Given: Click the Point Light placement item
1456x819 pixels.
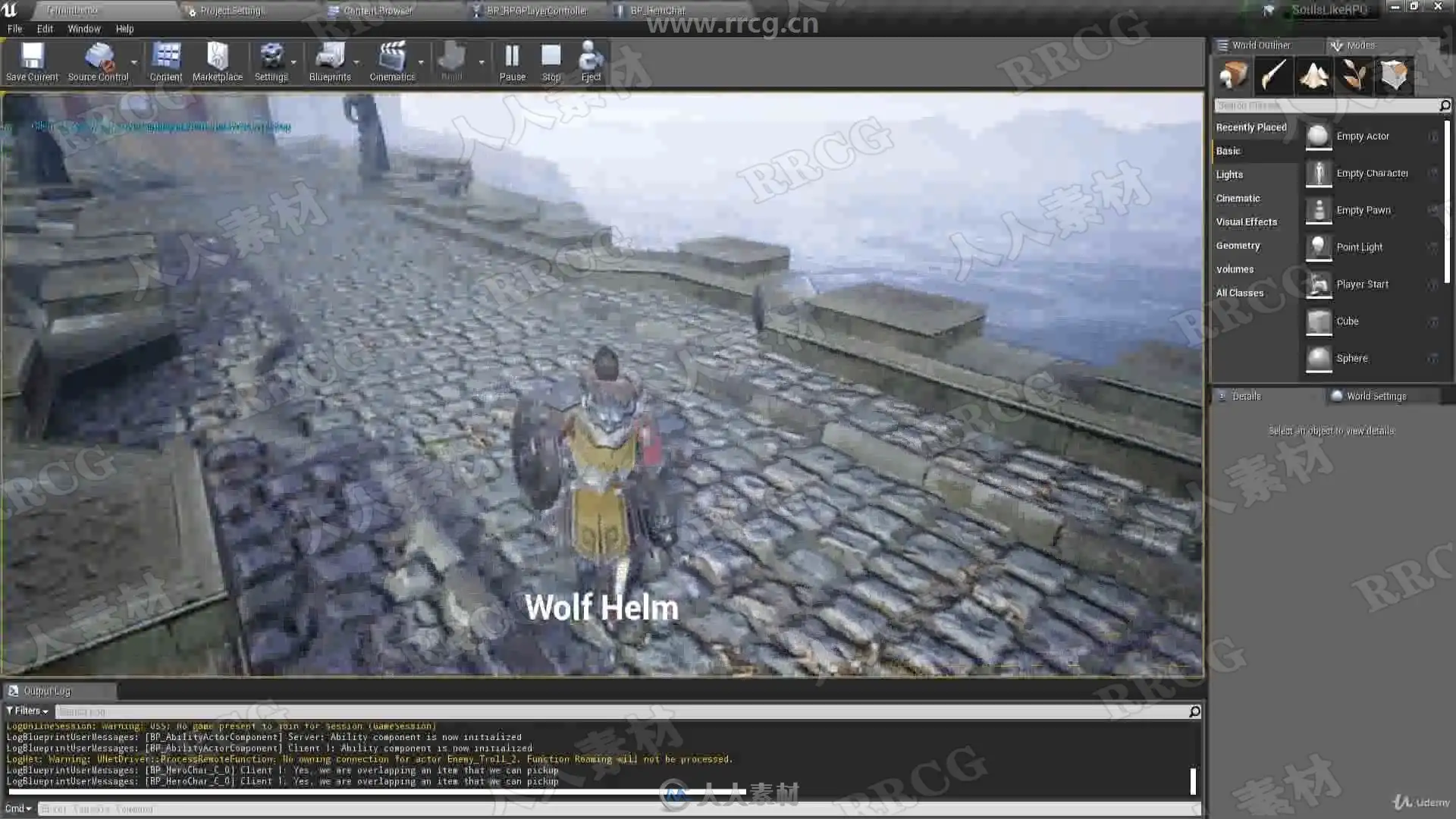Looking at the screenshot, I should (1359, 247).
